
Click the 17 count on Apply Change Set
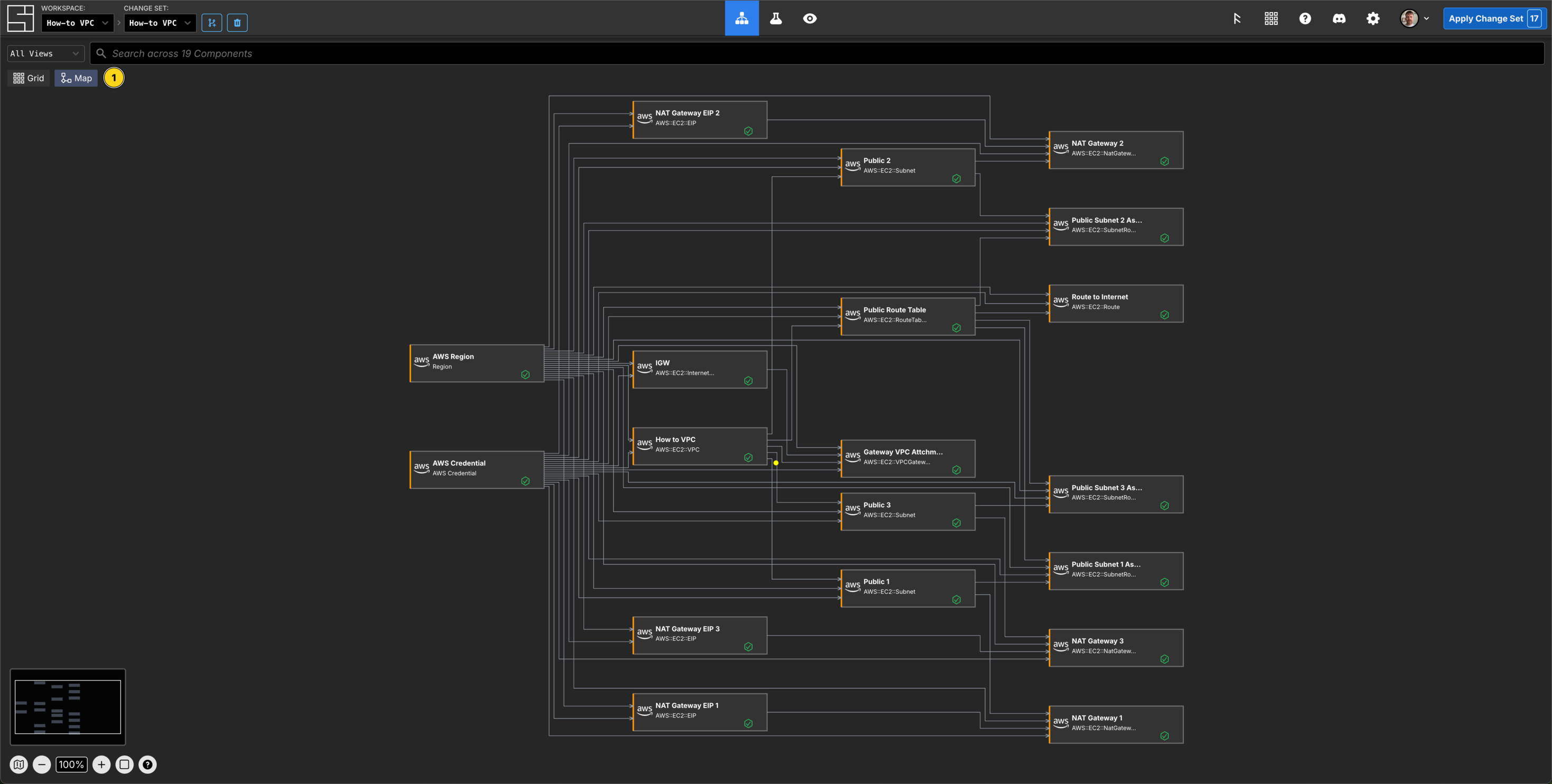tap(1534, 18)
